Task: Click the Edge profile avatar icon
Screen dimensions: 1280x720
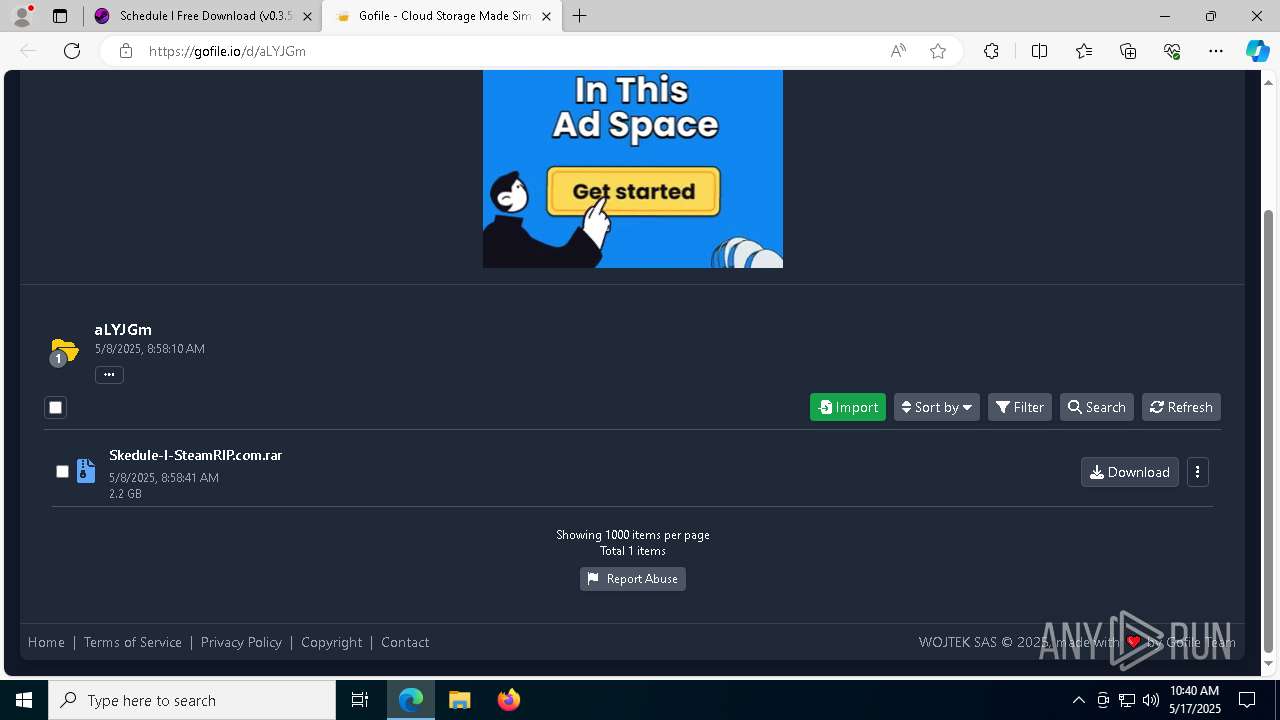Action: pyautogui.click(x=22, y=16)
